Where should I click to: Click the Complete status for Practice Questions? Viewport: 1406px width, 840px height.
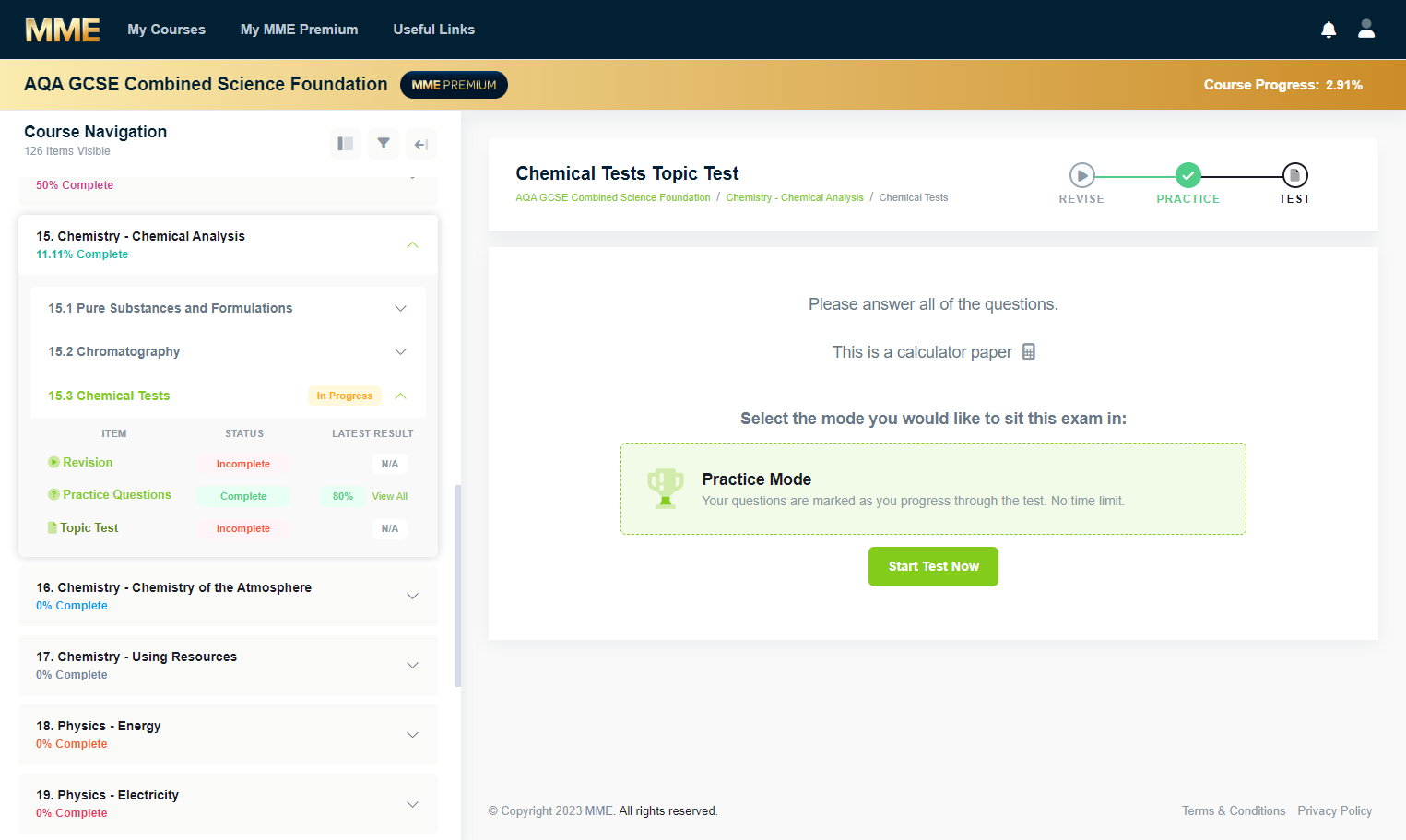pyautogui.click(x=243, y=496)
